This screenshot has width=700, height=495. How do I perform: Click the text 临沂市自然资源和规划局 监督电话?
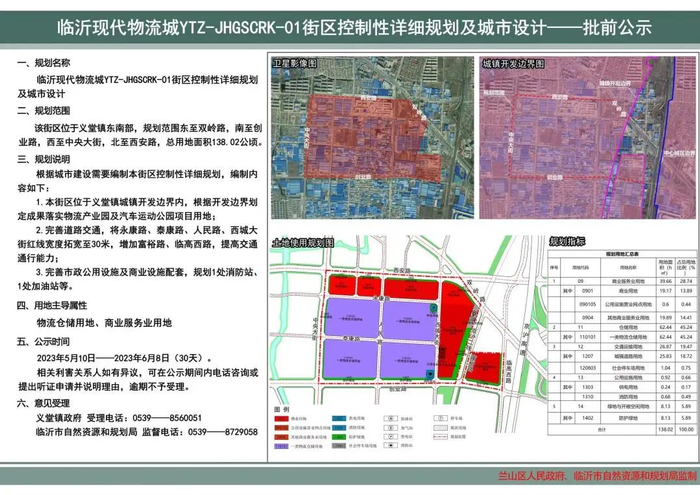click(x=110, y=432)
